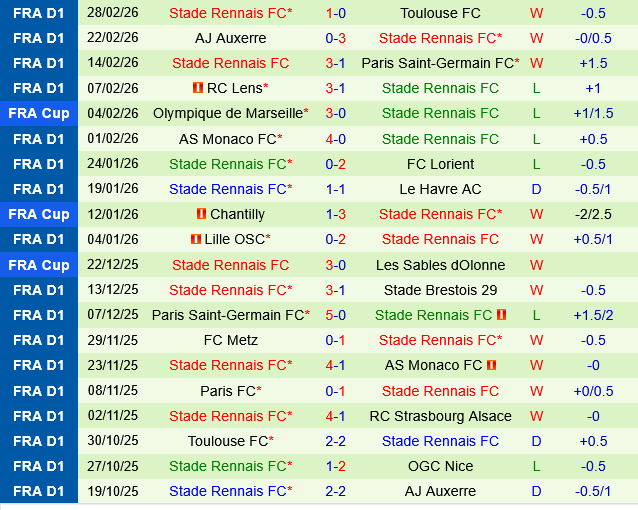Click red card icon in the 07/12/25 row
This screenshot has width=638, height=510.
501,315
